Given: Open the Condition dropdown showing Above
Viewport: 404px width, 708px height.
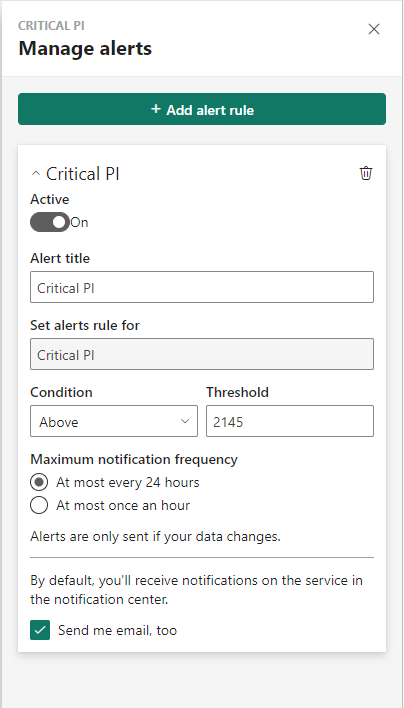Looking at the screenshot, I should [114, 421].
